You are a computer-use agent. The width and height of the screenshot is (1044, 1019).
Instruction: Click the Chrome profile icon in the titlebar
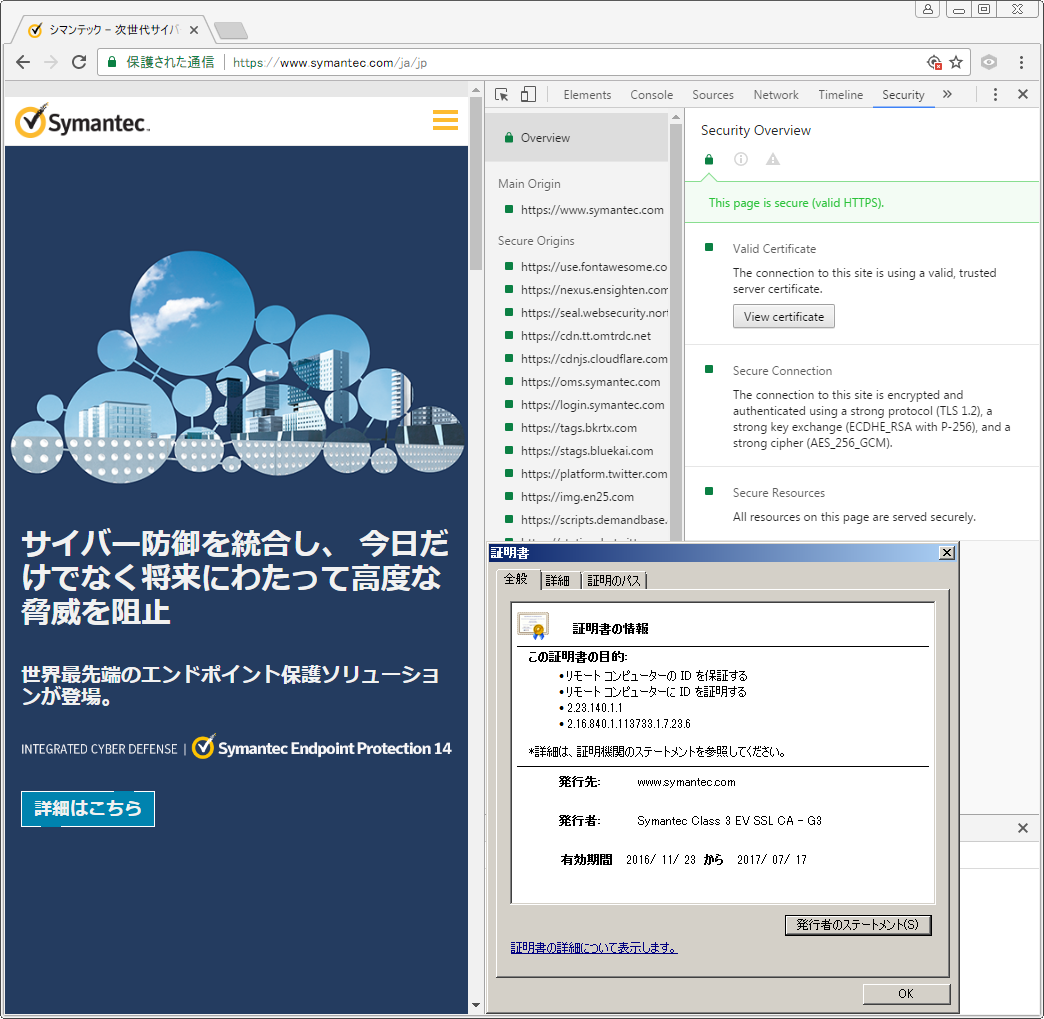coord(928,9)
